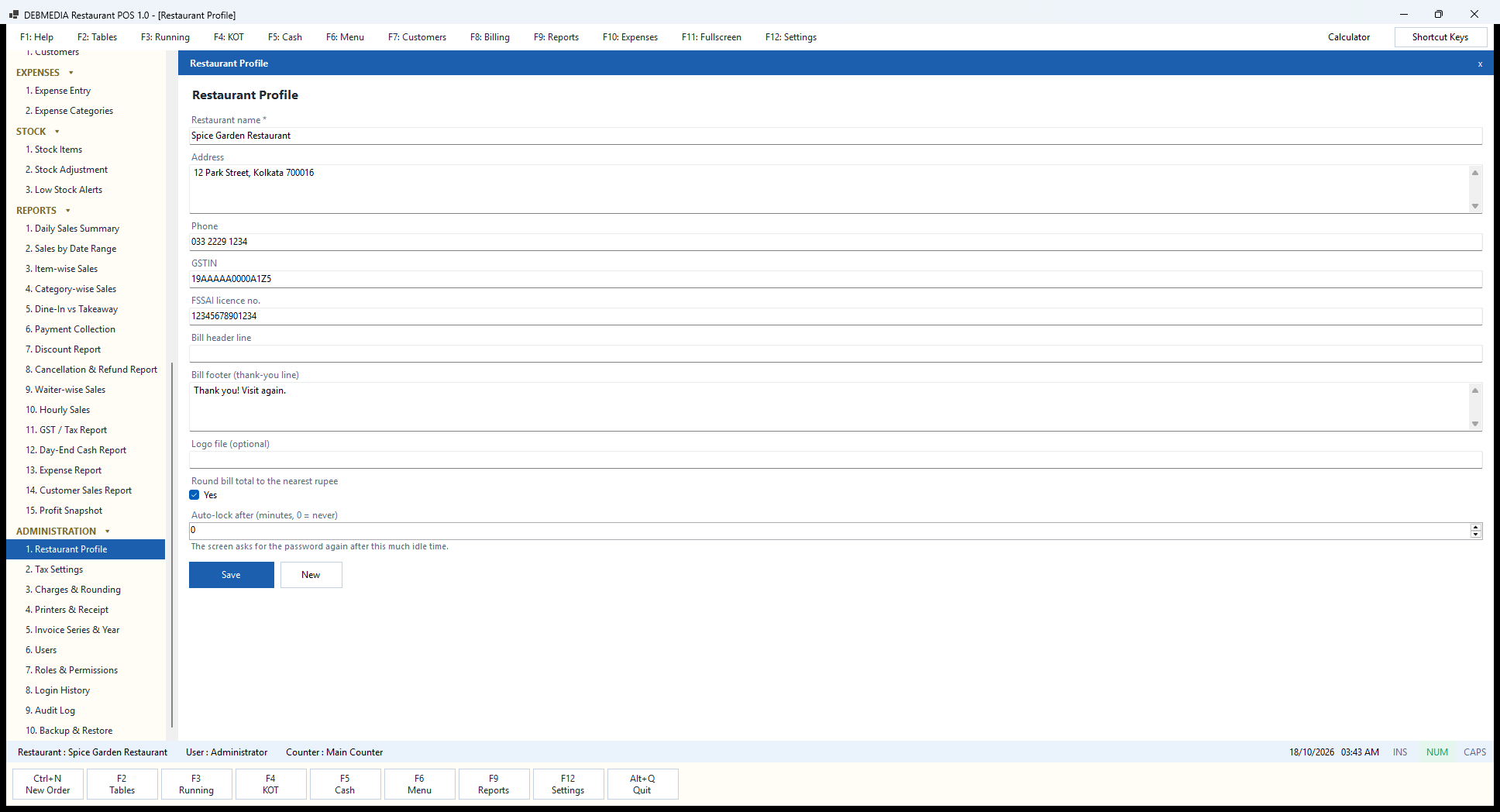This screenshot has width=1500, height=812.
Task: Click the F2 Tables bottom button
Action: [x=122, y=784]
